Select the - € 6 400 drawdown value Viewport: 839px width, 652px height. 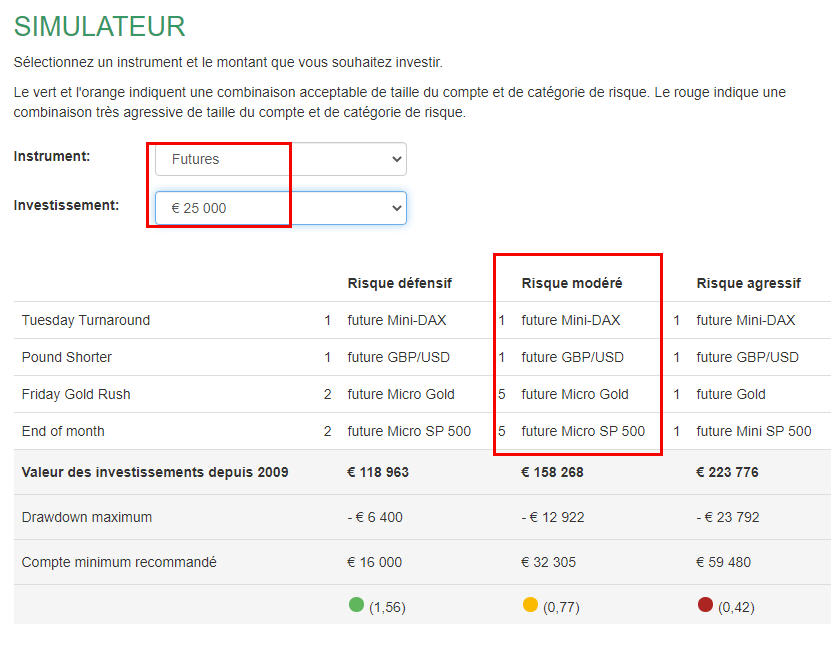point(375,517)
